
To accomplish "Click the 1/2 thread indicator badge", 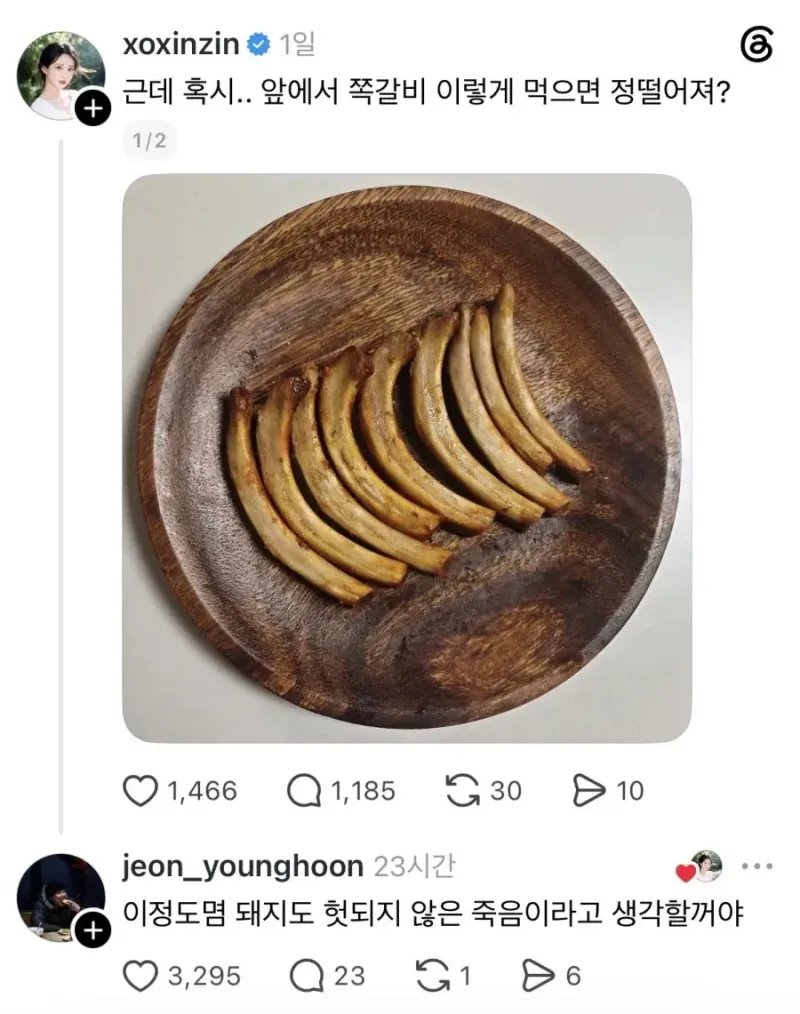I will pos(149,140).
